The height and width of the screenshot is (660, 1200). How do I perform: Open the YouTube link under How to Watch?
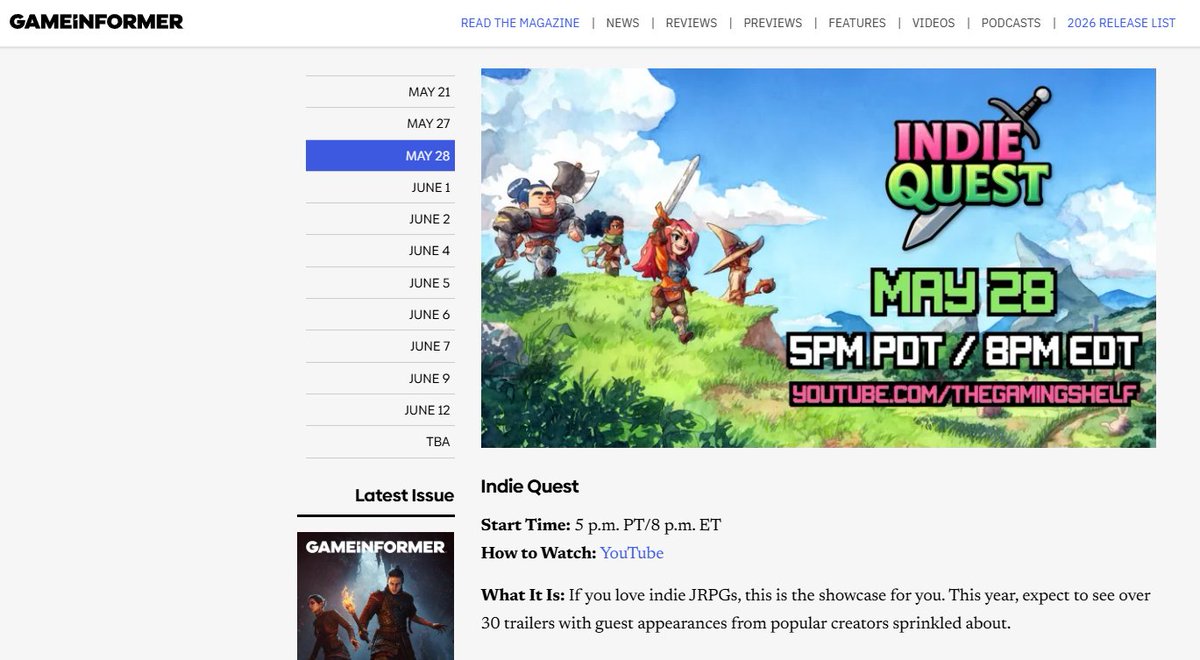click(x=632, y=553)
